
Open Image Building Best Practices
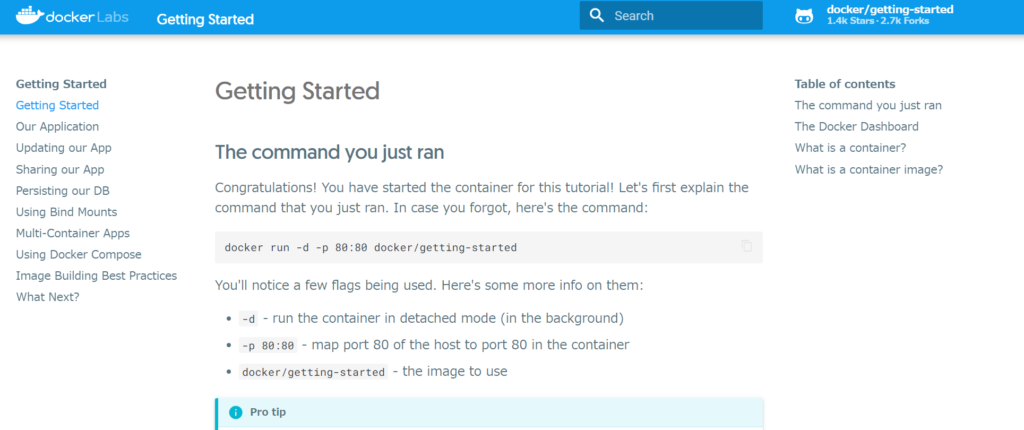[97, 276]
